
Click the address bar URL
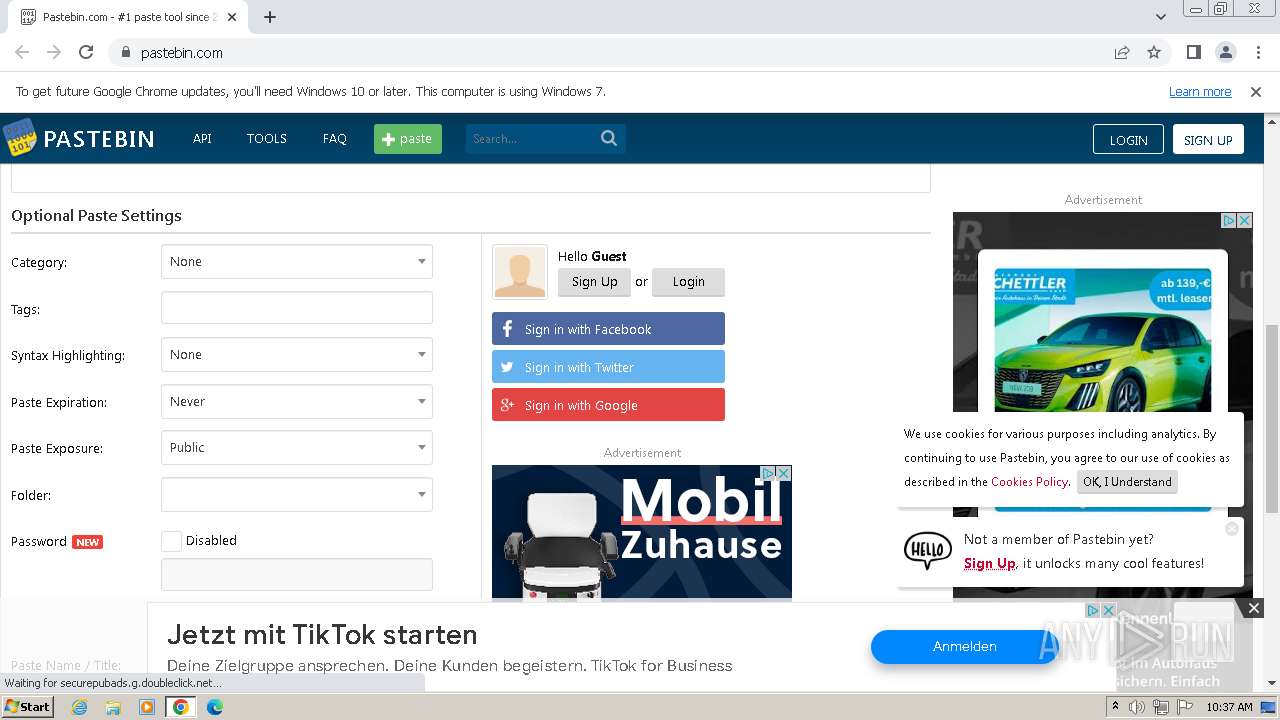coord(182,52)
